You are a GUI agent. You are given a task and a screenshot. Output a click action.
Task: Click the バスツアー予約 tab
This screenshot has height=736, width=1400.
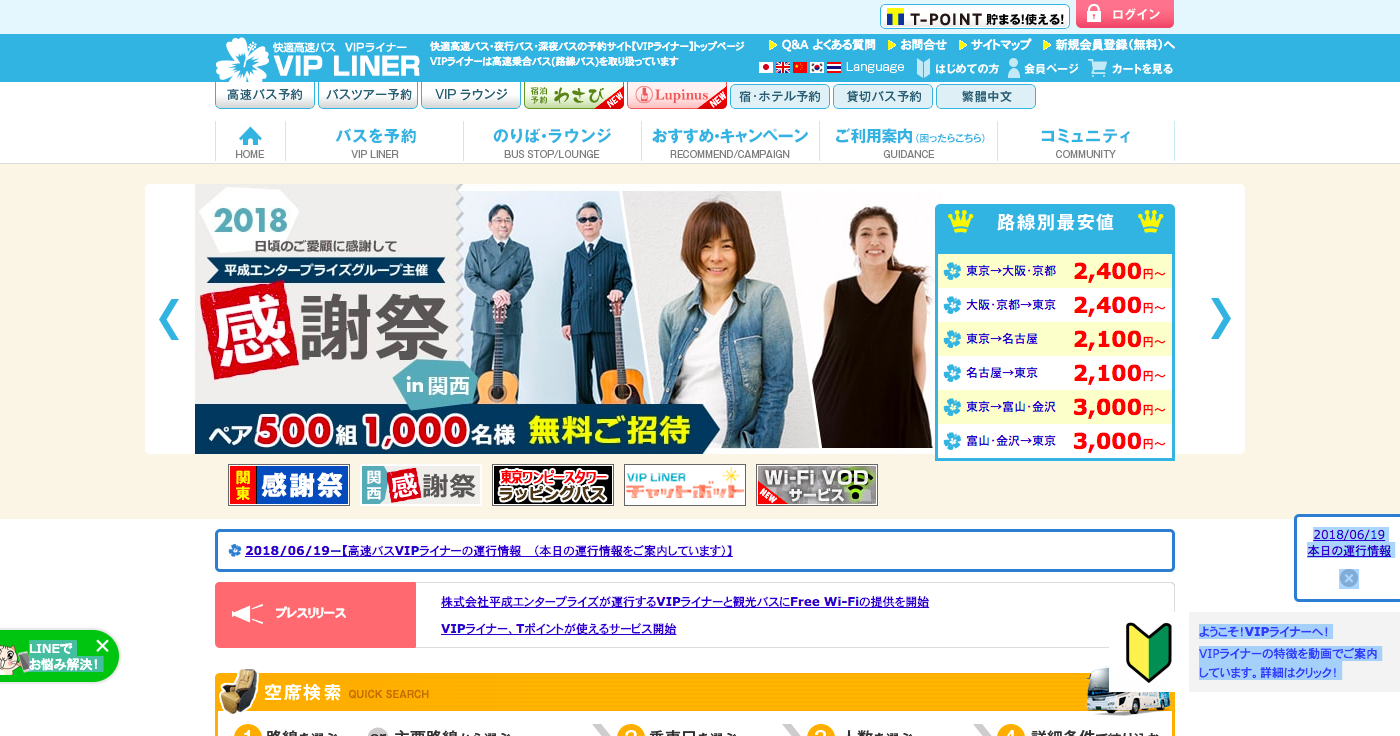pyautogui.click(x=368, y=96)
